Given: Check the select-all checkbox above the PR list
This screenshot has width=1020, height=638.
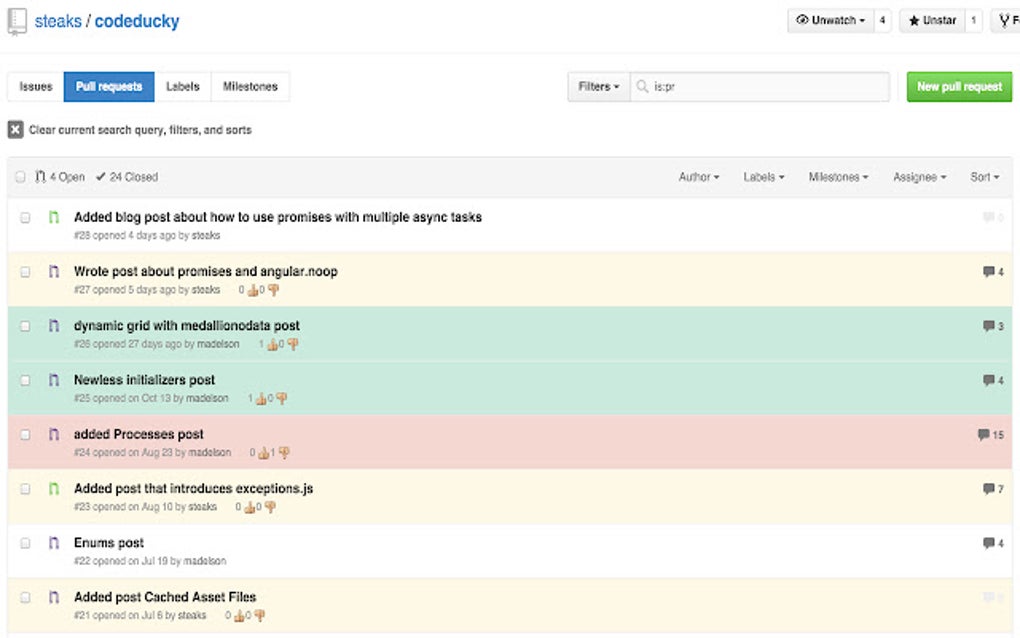Looking at the screenshot, I should pos(20,176).
